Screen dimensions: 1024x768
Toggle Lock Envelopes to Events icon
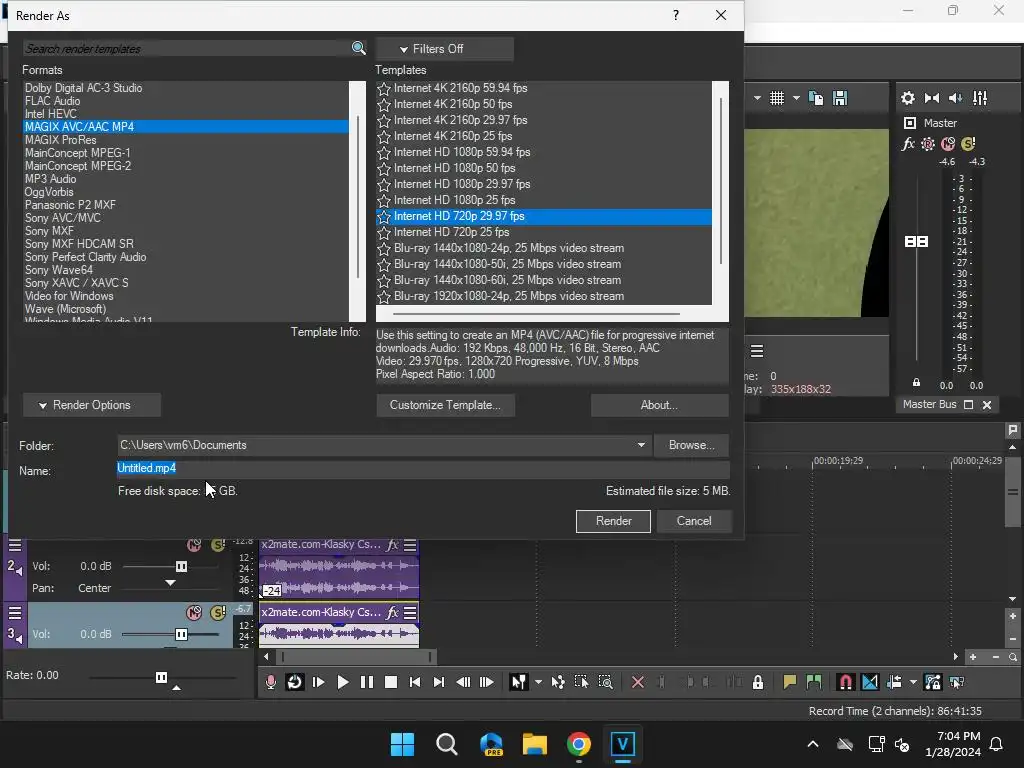(x=933, y=682)
